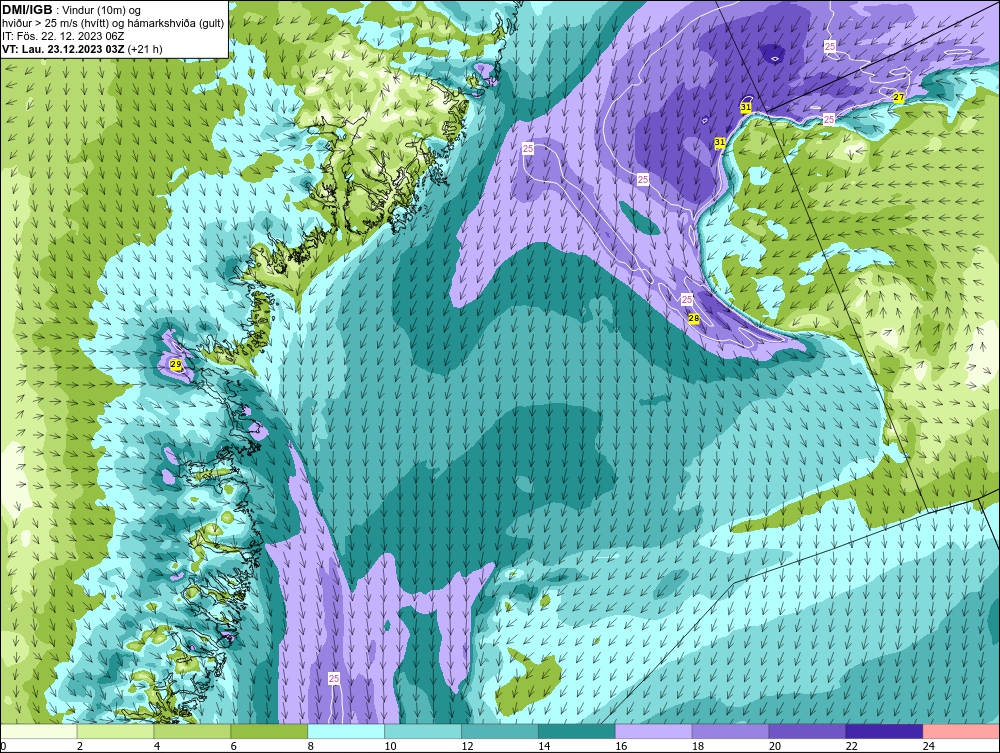This screenshot has width=1000, height=753.
Task: Select legend scale number '12'
Action: pyautogui.click(x=467, y=746)
